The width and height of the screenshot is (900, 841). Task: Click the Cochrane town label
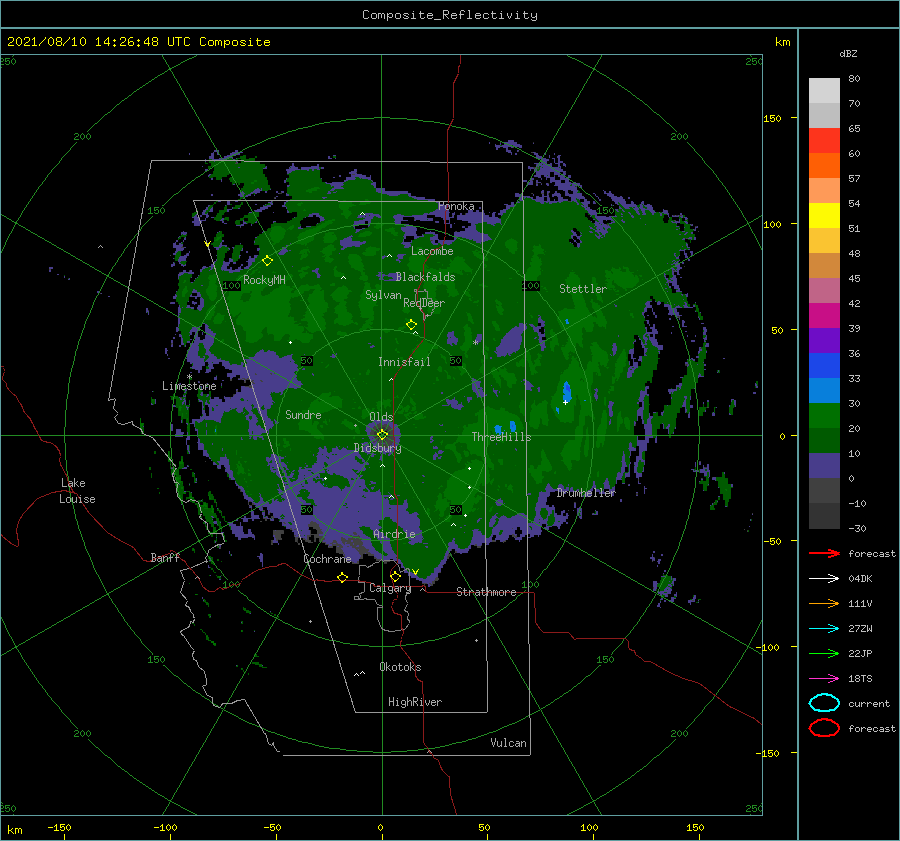(327, 559)
